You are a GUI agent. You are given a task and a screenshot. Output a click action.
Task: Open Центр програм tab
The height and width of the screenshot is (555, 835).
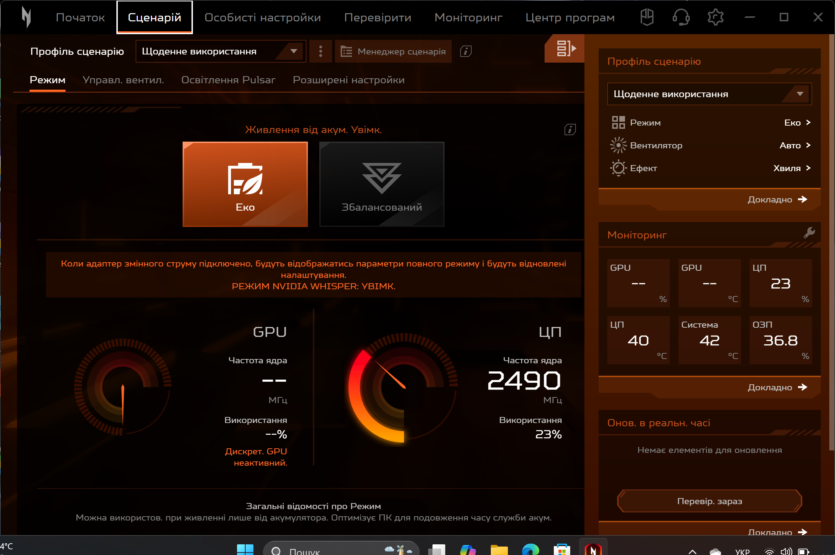point(570,18)
